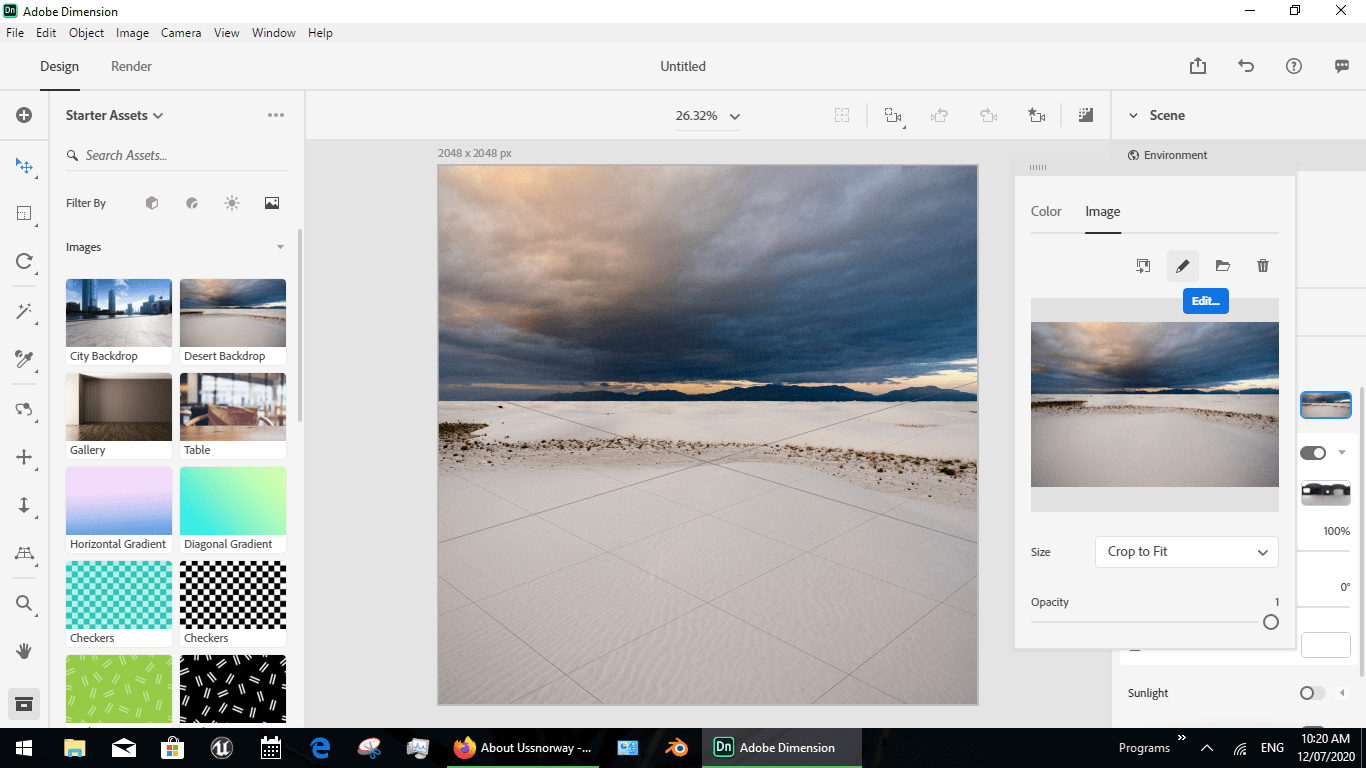This screenshot has width=1366, height=768.
Task: Select the Magic Wand tool
Action: [x=24, y=311]
